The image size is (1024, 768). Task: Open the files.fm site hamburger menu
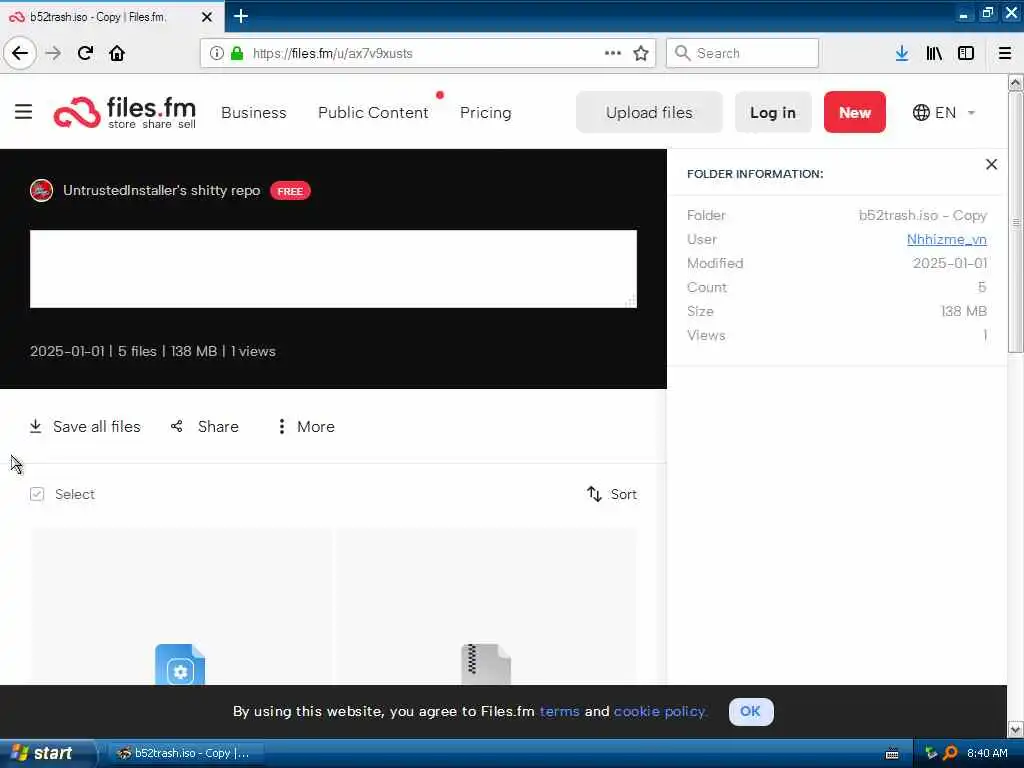coord(24,112)
